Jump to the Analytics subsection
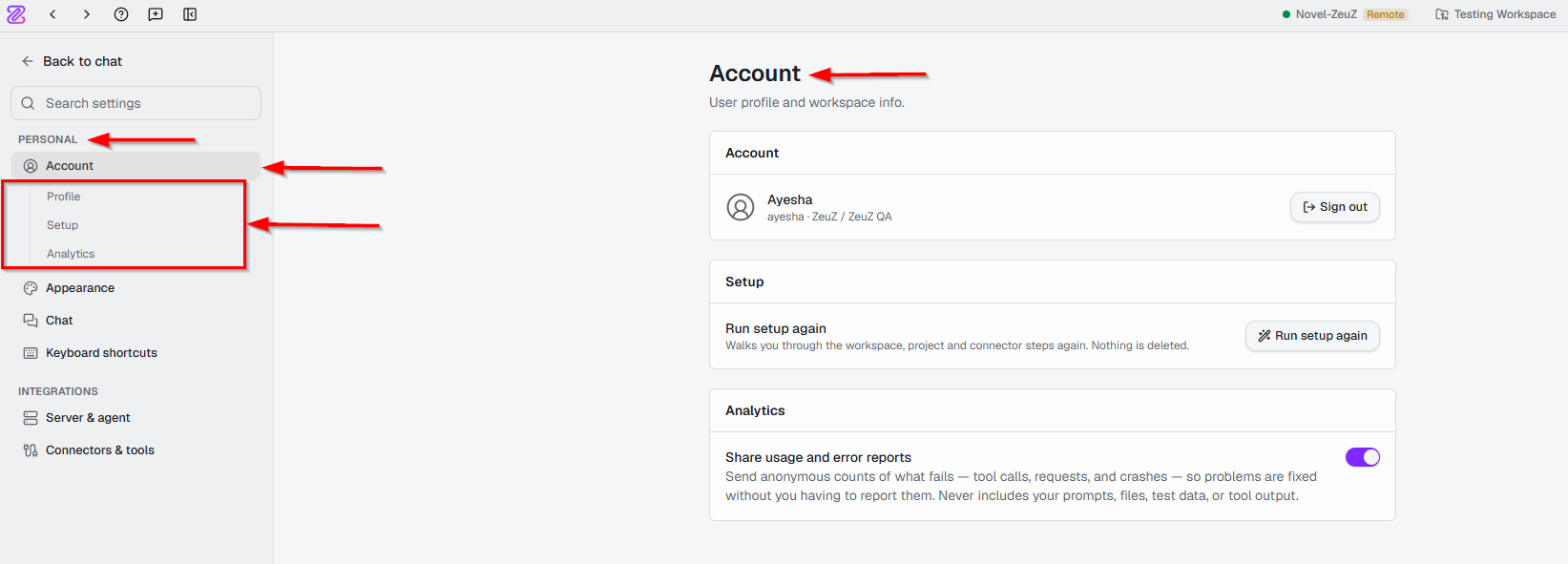 [71, 254]
